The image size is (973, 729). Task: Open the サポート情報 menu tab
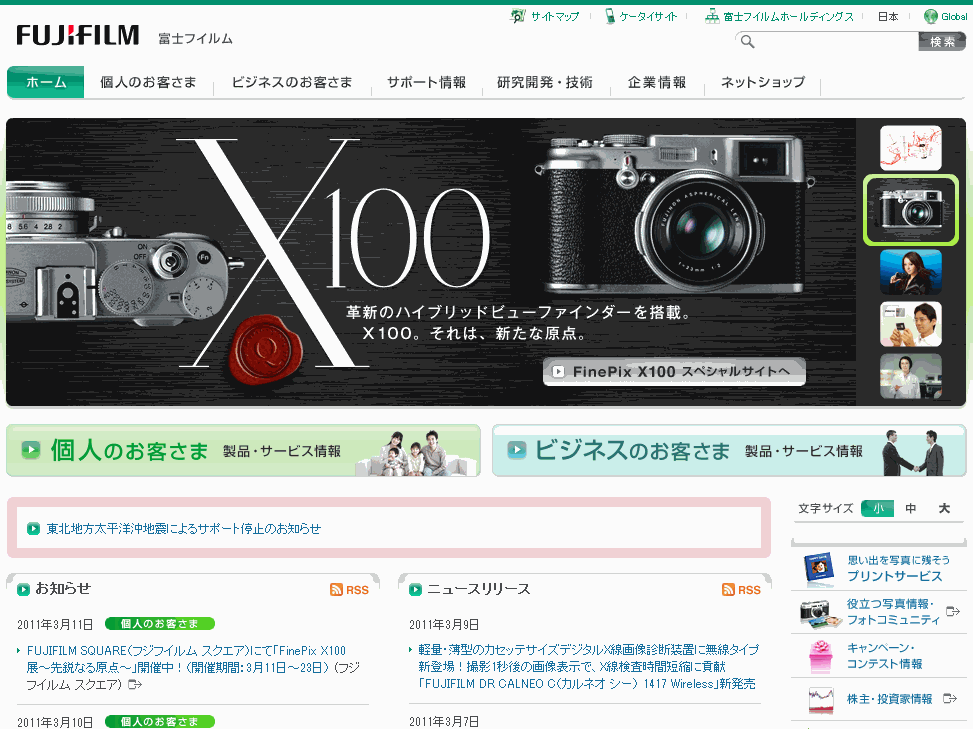click(x=426, y=82)
